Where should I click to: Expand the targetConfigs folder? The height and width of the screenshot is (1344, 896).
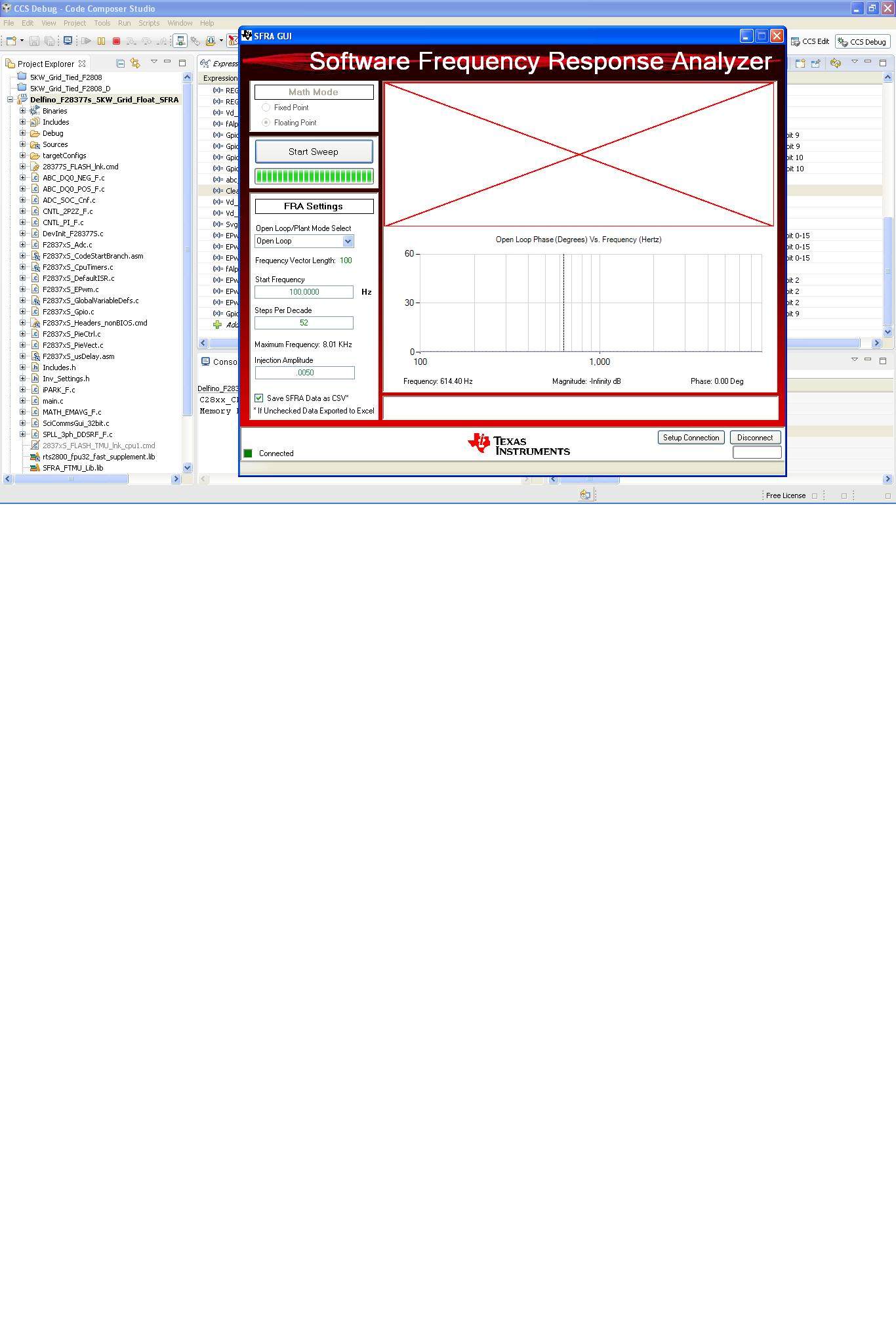(22, 156)
